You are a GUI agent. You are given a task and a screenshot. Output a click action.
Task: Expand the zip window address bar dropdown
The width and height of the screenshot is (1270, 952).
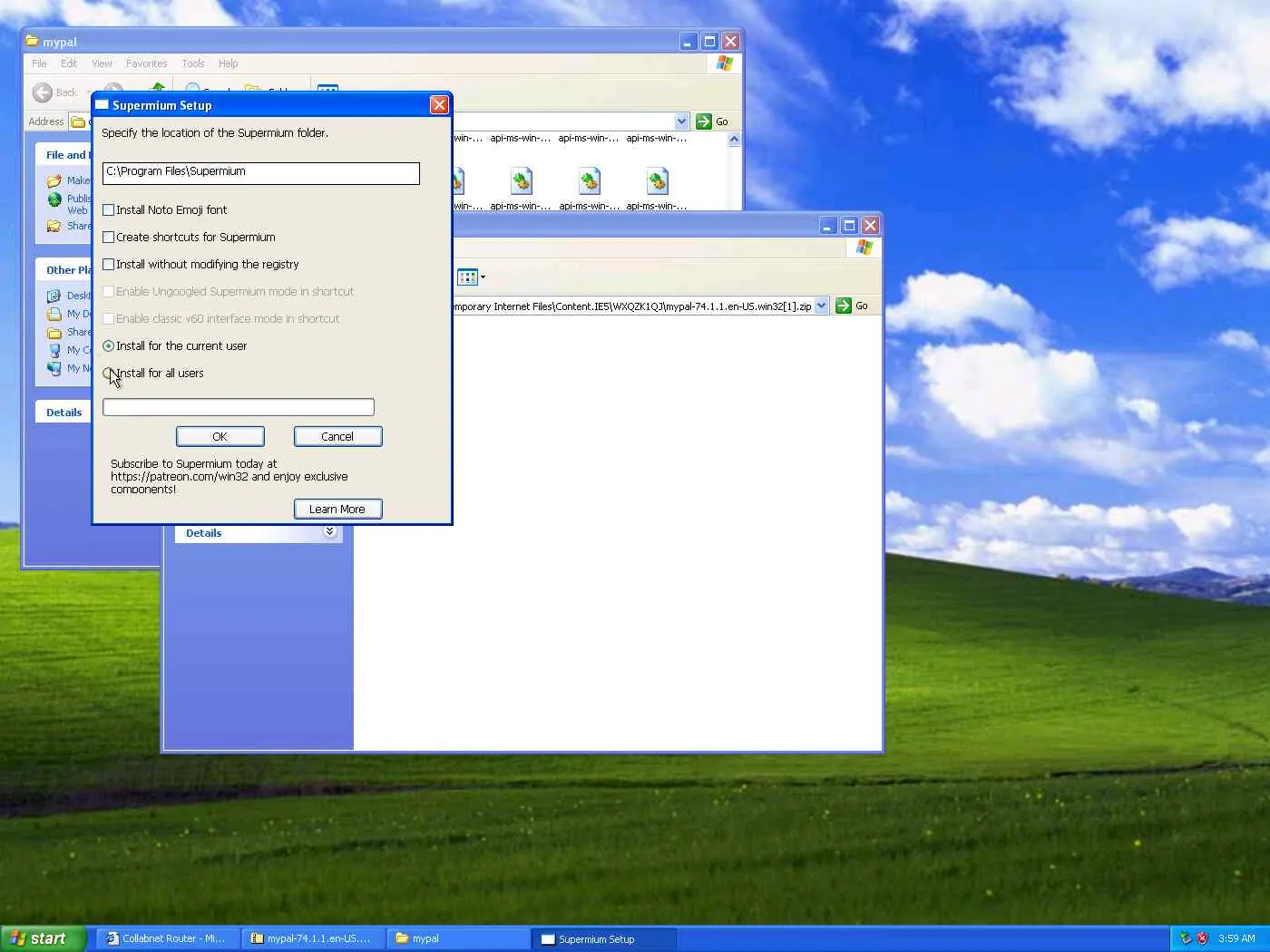coord(821,306)
